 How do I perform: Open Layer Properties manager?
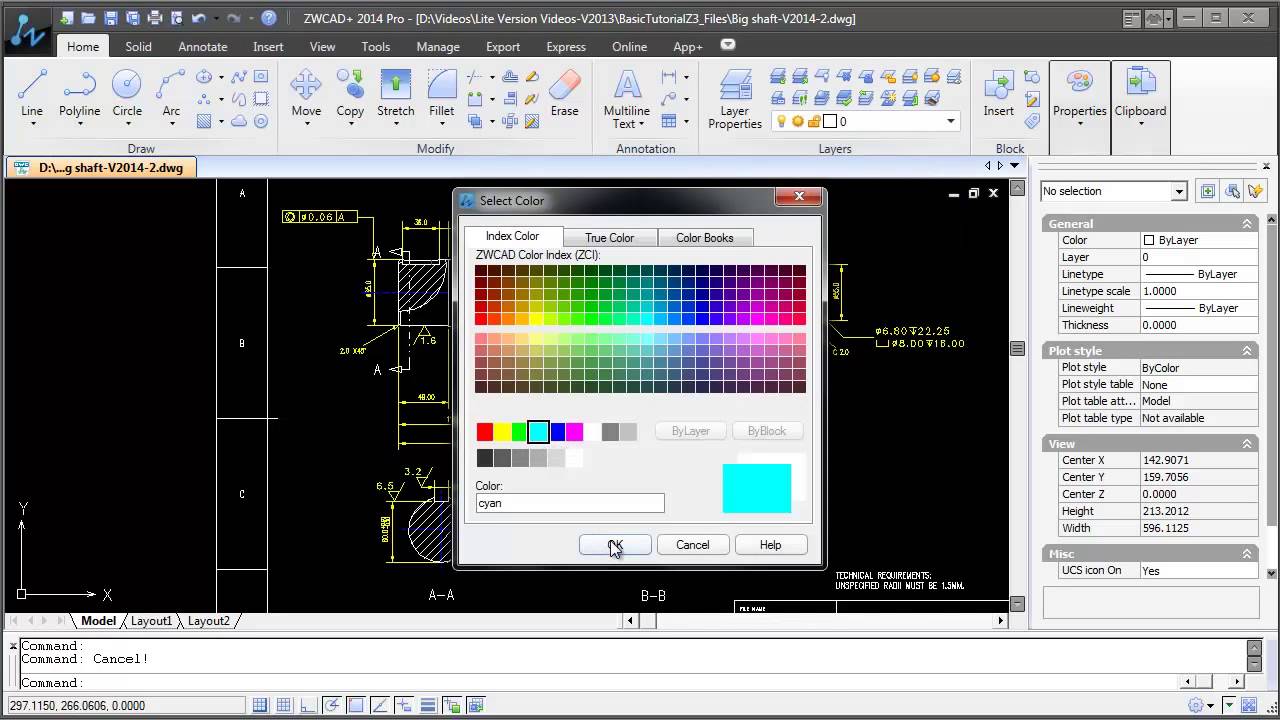[x=735, y=97]
